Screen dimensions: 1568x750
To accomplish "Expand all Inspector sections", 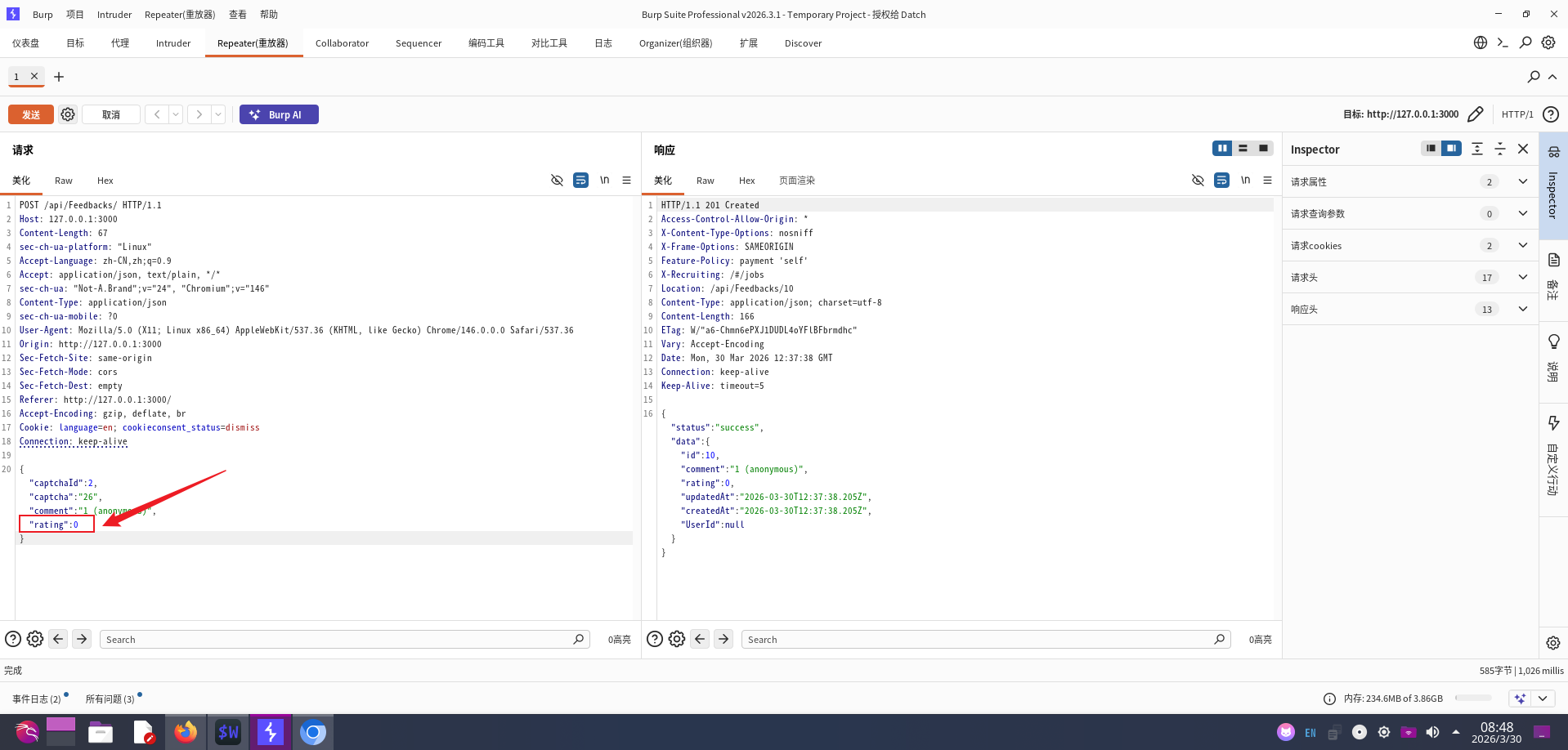I will [1477, 149].
